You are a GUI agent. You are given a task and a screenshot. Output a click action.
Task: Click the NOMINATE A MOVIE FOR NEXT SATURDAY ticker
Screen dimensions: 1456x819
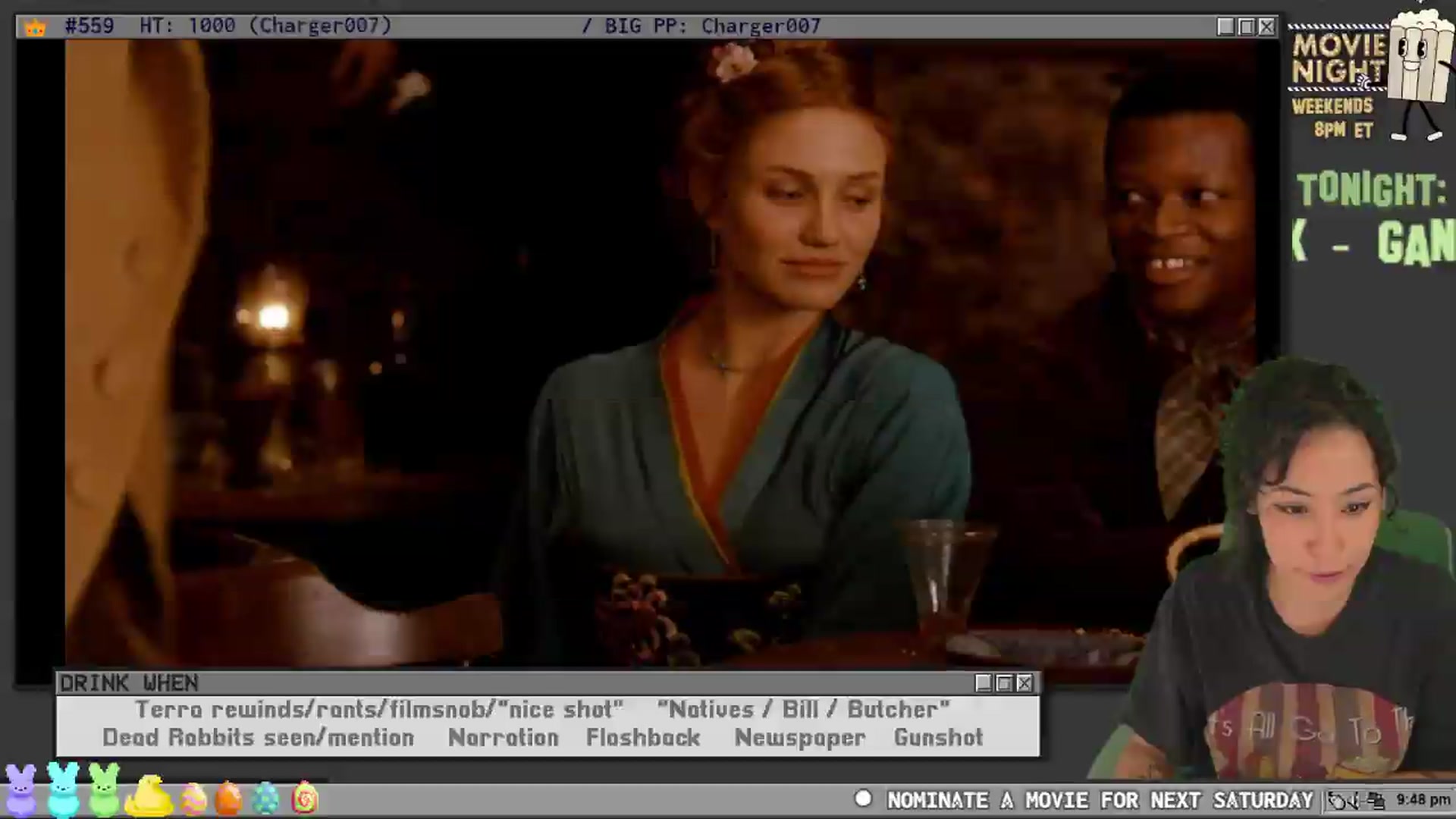(1100, 800)
